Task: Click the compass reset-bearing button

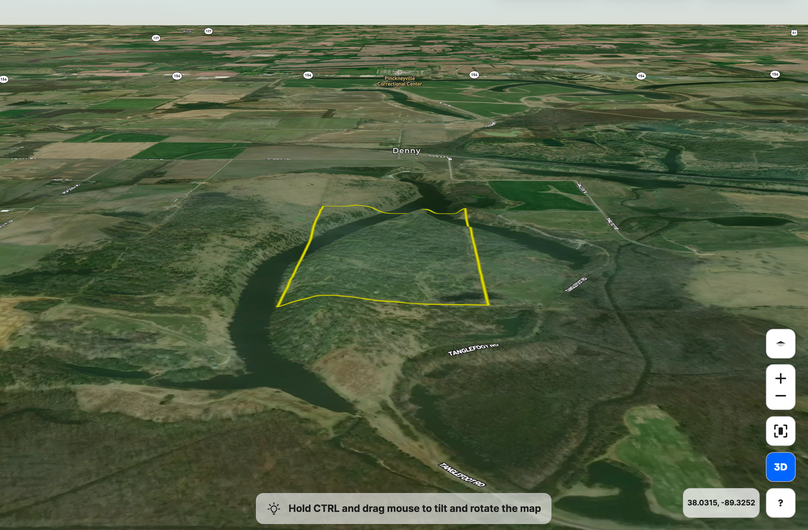Action: tap(780, 343)
